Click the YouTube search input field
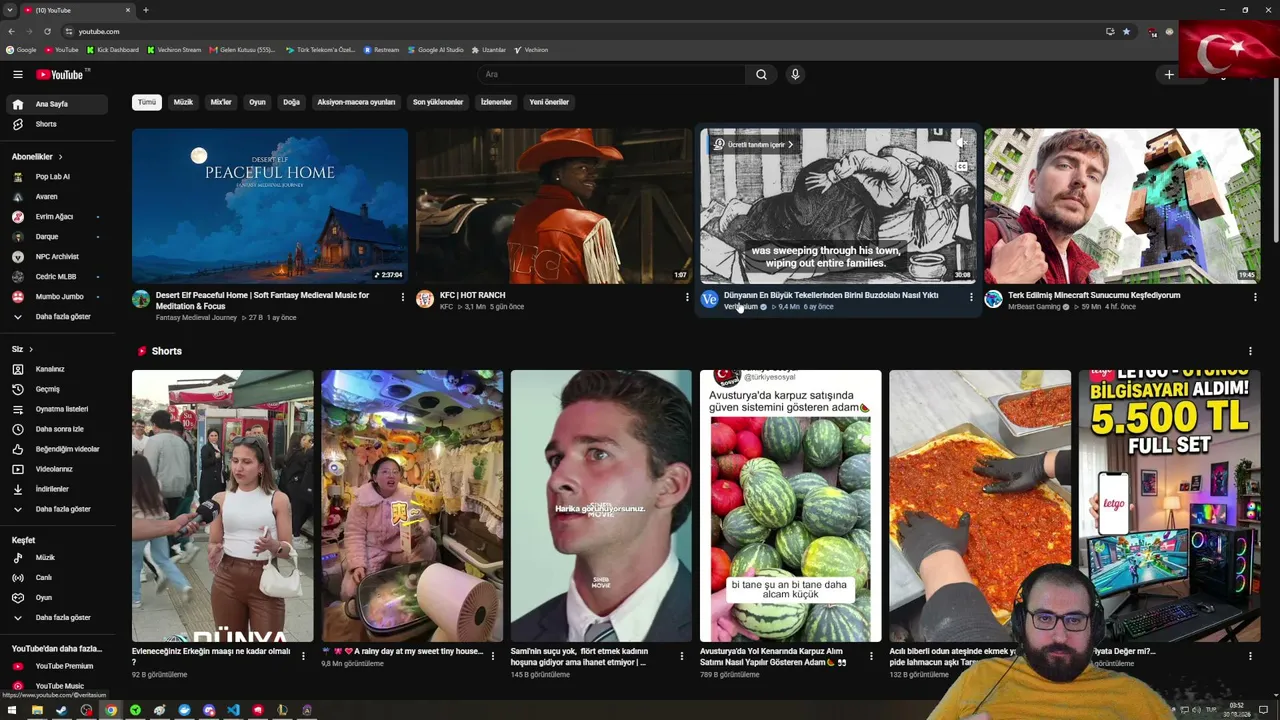Viewport: 1280px width, 720px height. 612,74
